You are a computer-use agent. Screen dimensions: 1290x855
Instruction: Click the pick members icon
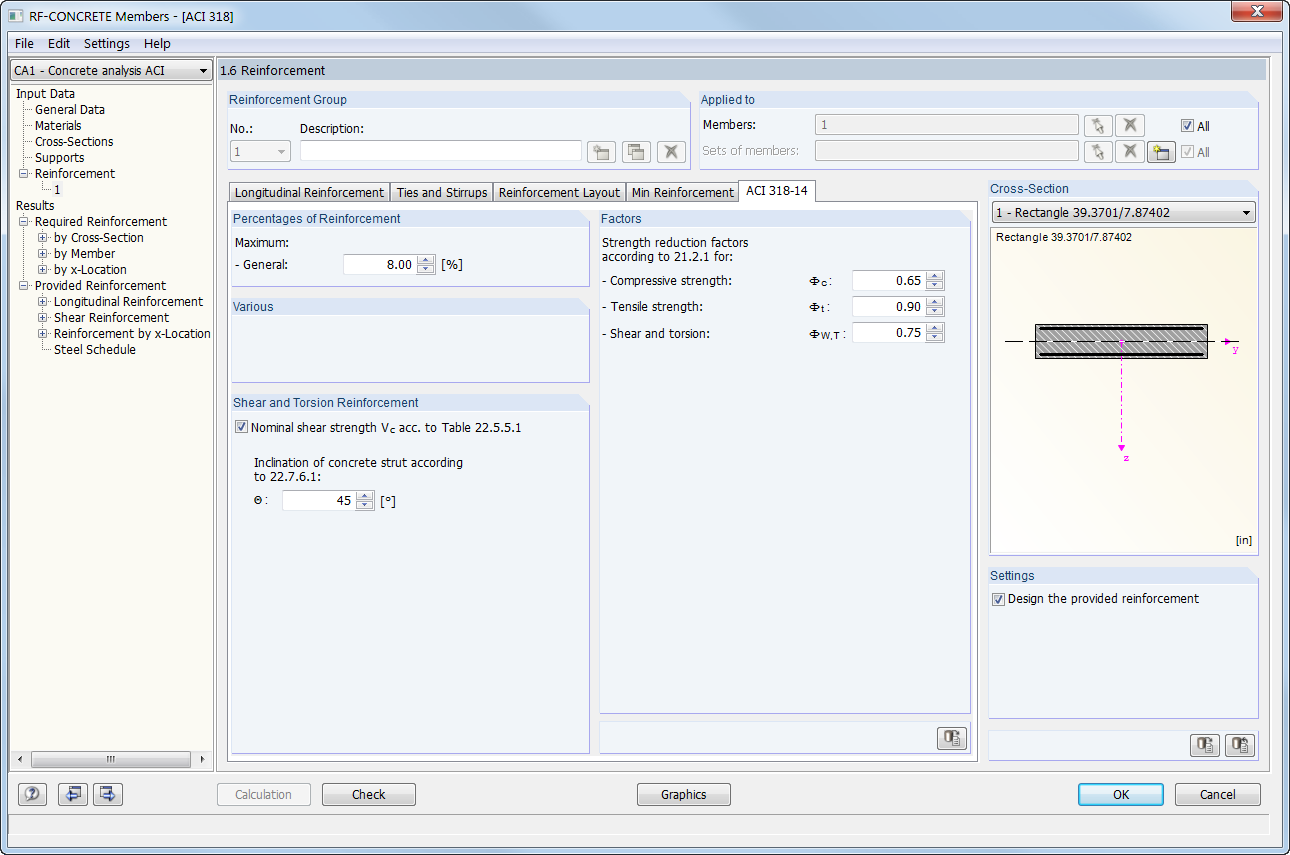tap(1097, 125)
